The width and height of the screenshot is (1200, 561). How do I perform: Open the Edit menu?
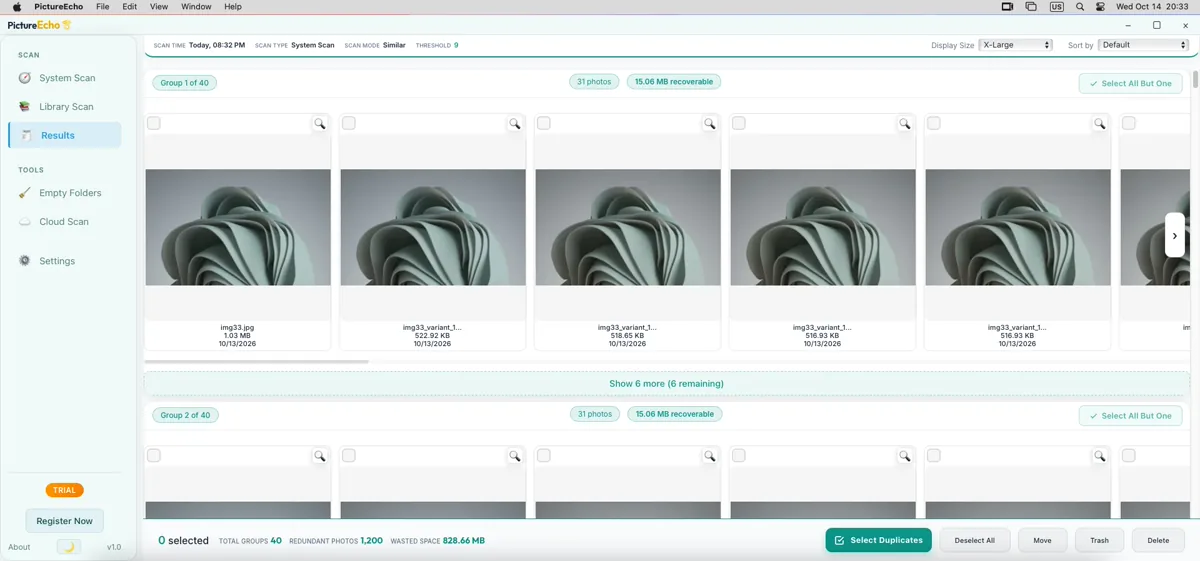(x=130, y=7)
